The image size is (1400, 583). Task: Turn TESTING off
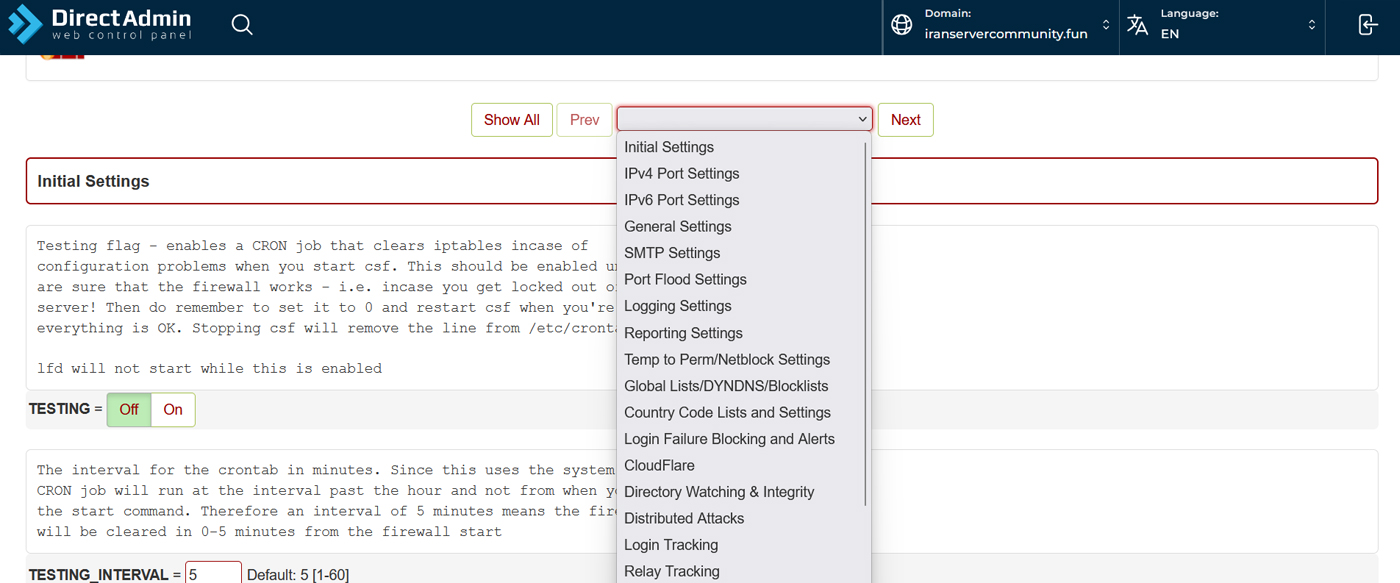(x=129, y=409)
